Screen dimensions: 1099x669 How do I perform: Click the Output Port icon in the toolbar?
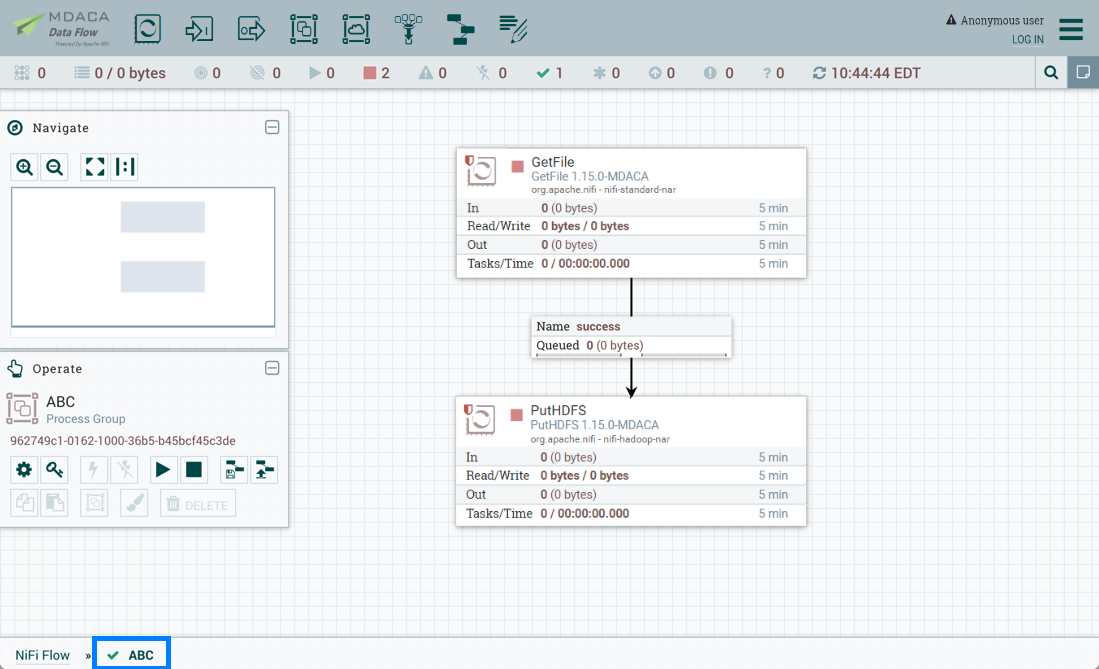pos(251,29)
